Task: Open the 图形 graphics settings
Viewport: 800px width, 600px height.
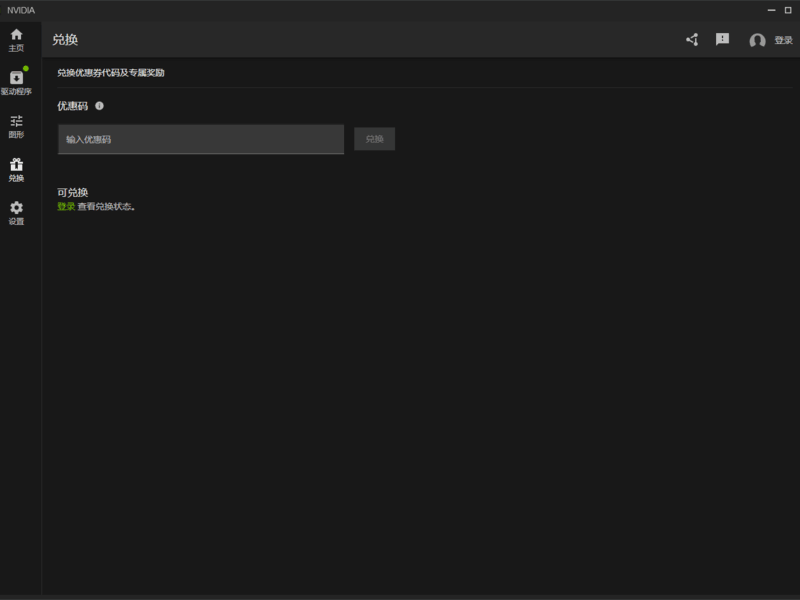Action: [x=16, y=127]
